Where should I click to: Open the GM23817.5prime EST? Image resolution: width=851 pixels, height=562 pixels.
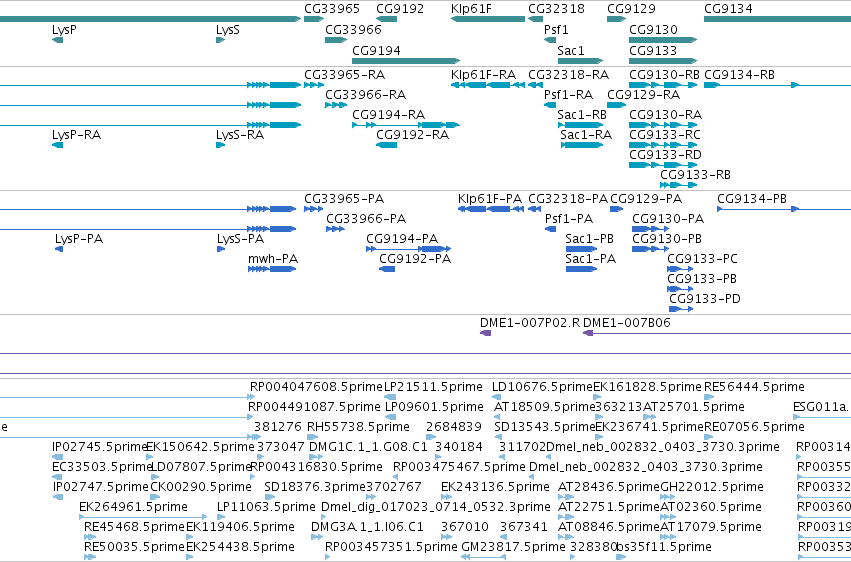[x=483, y=557]
